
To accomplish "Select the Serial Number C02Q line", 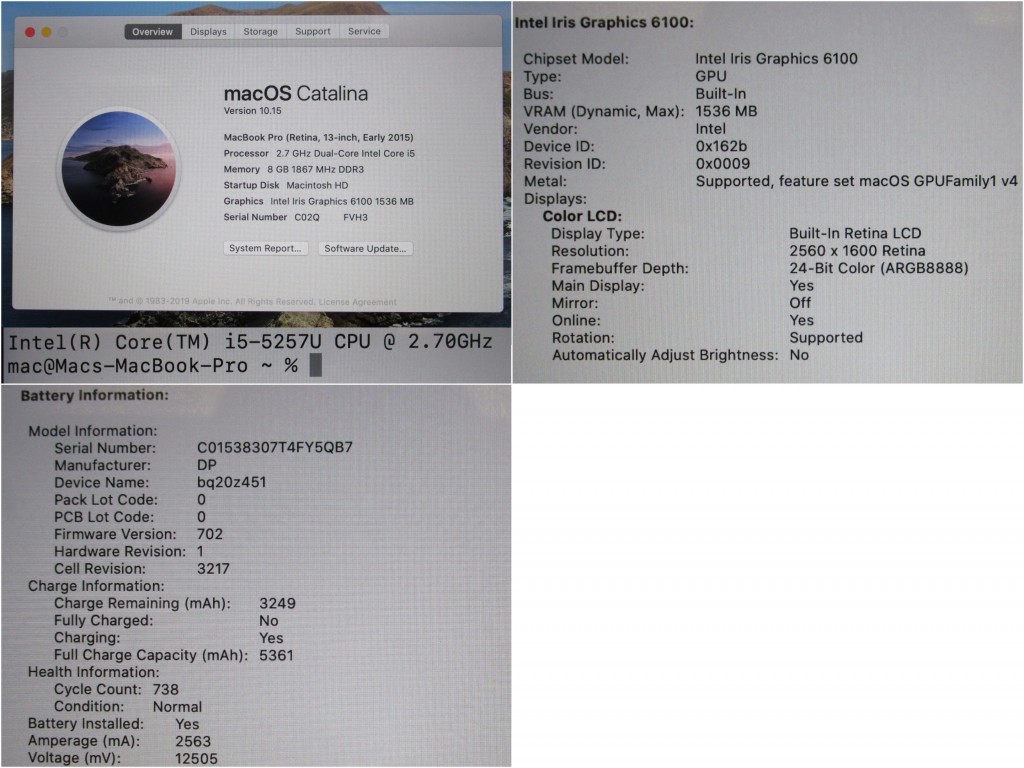I will pos(296,217).
